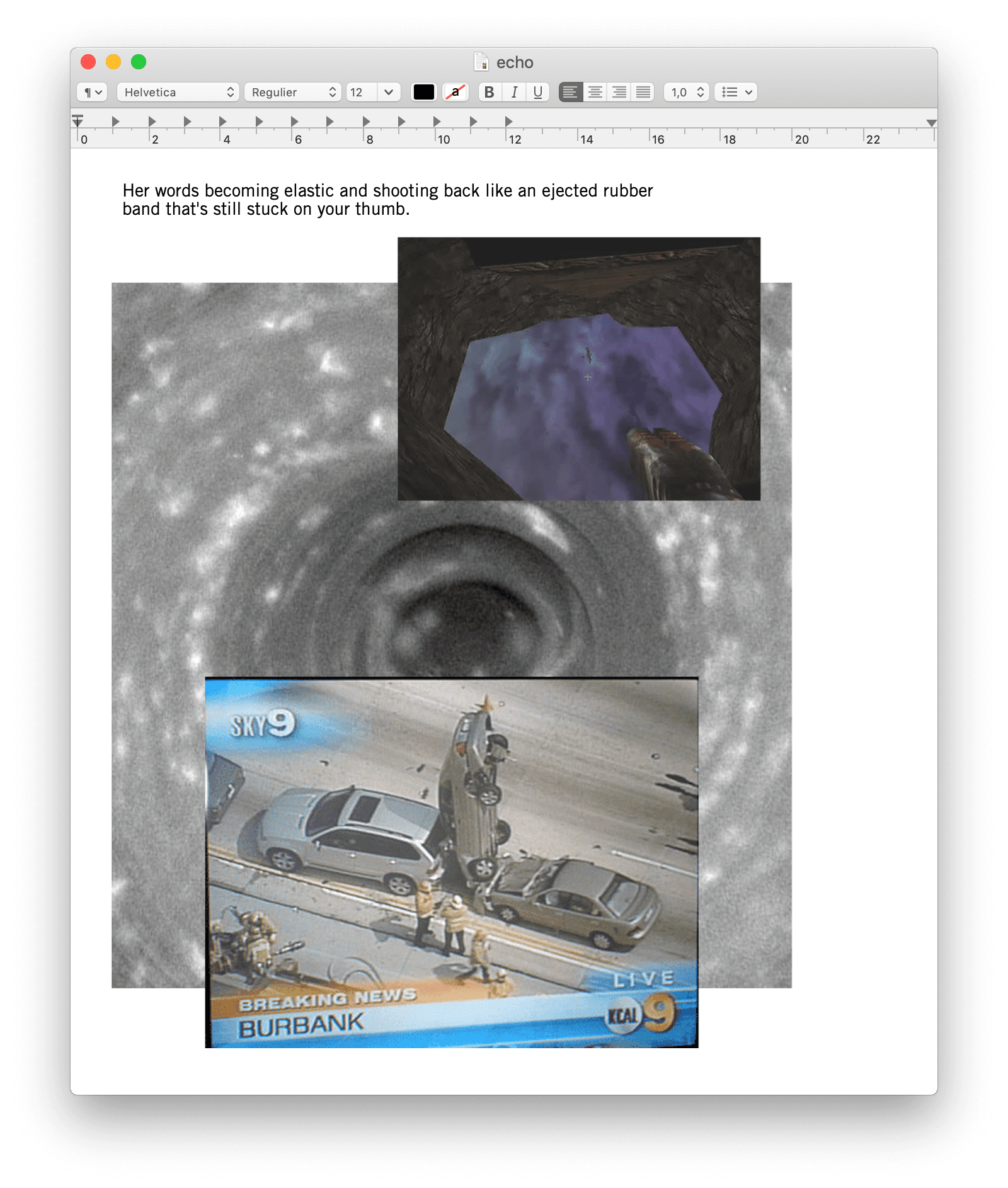Click the echo document proxy icon
The height and width of the screenshot is (1188, 1008).
(x=481, y=62)
